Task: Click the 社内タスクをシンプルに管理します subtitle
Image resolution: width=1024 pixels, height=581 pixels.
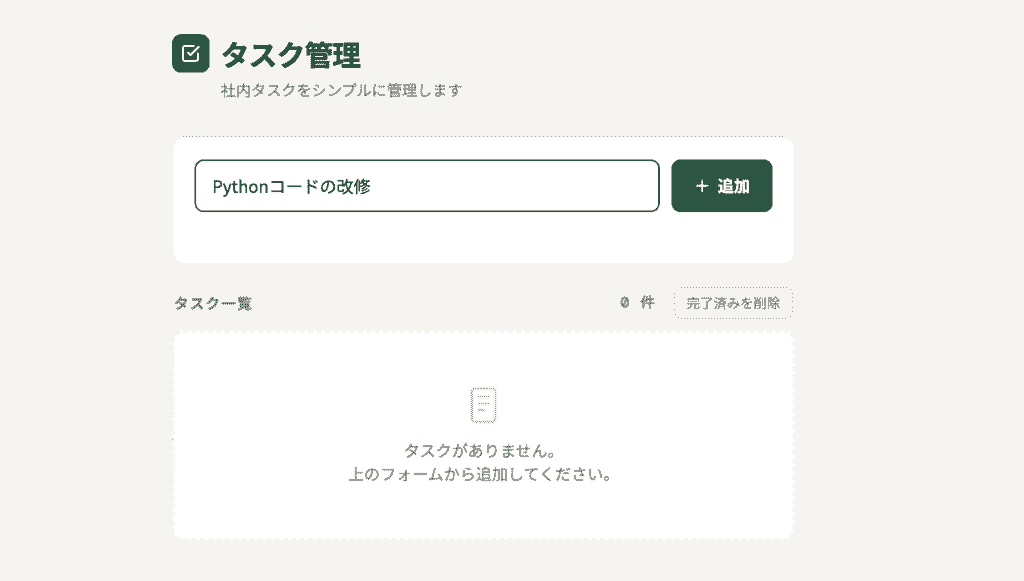Action: click(x=342, y=90)
